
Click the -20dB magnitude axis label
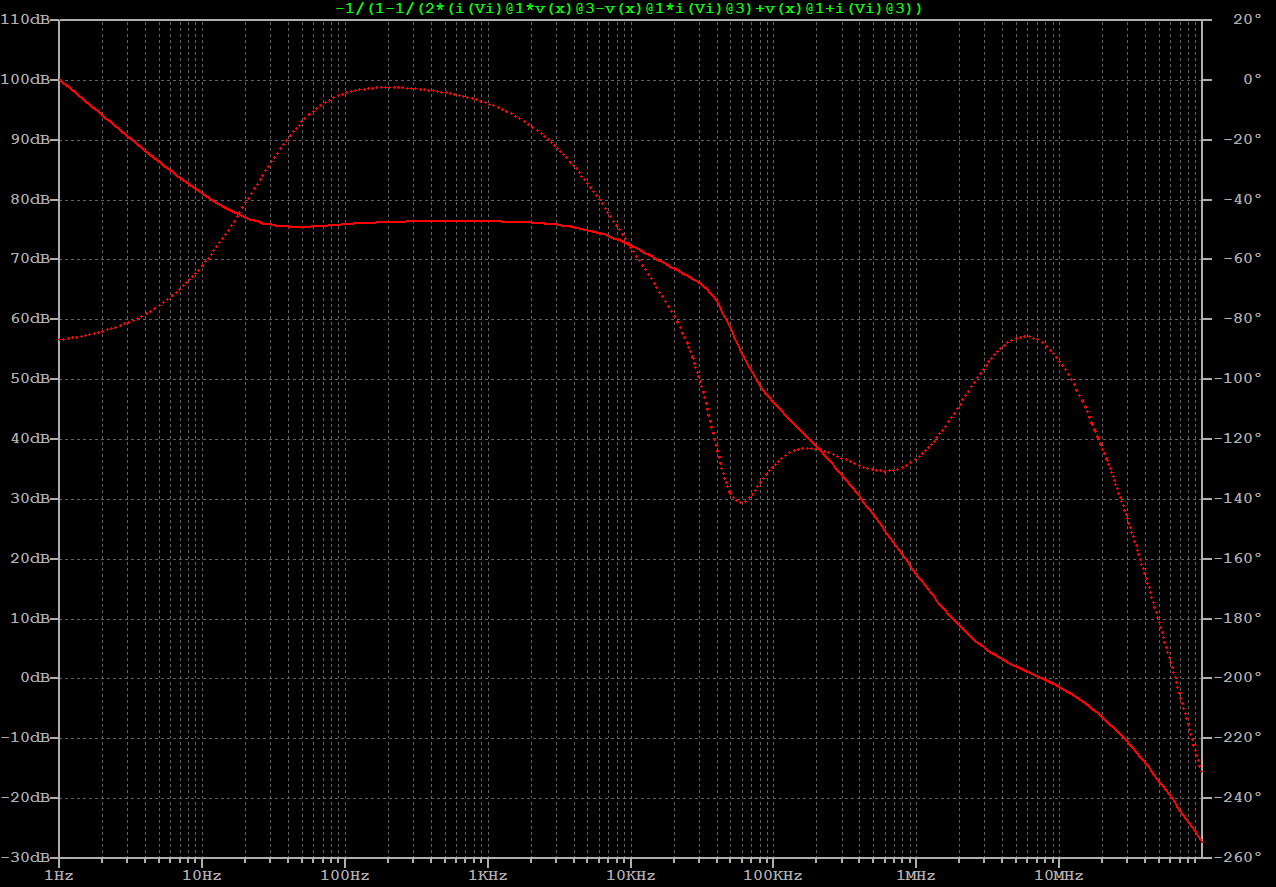[25, 798]
